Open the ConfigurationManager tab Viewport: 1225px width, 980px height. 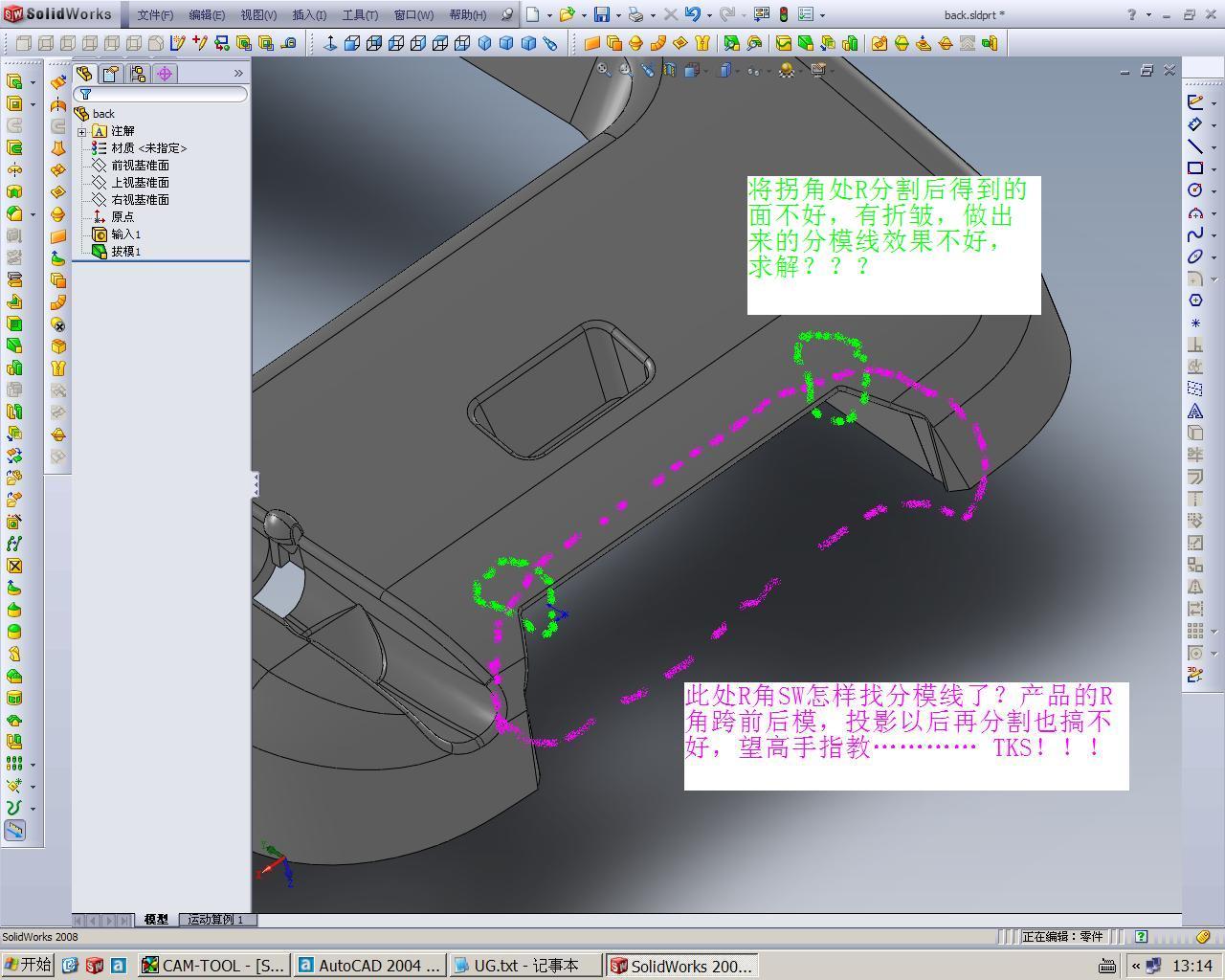pos(138,74)
